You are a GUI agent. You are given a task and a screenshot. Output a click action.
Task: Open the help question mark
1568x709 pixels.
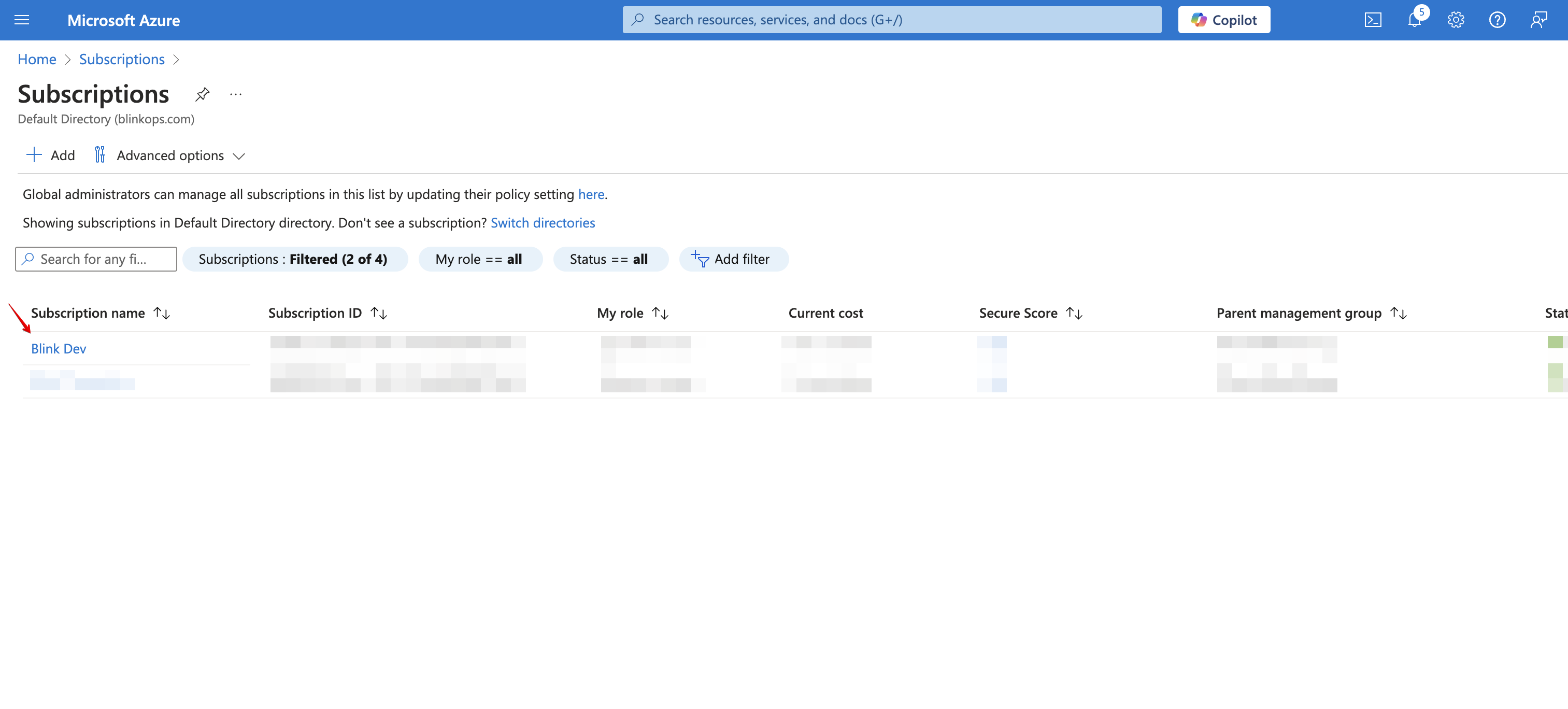pos(1497,20)
